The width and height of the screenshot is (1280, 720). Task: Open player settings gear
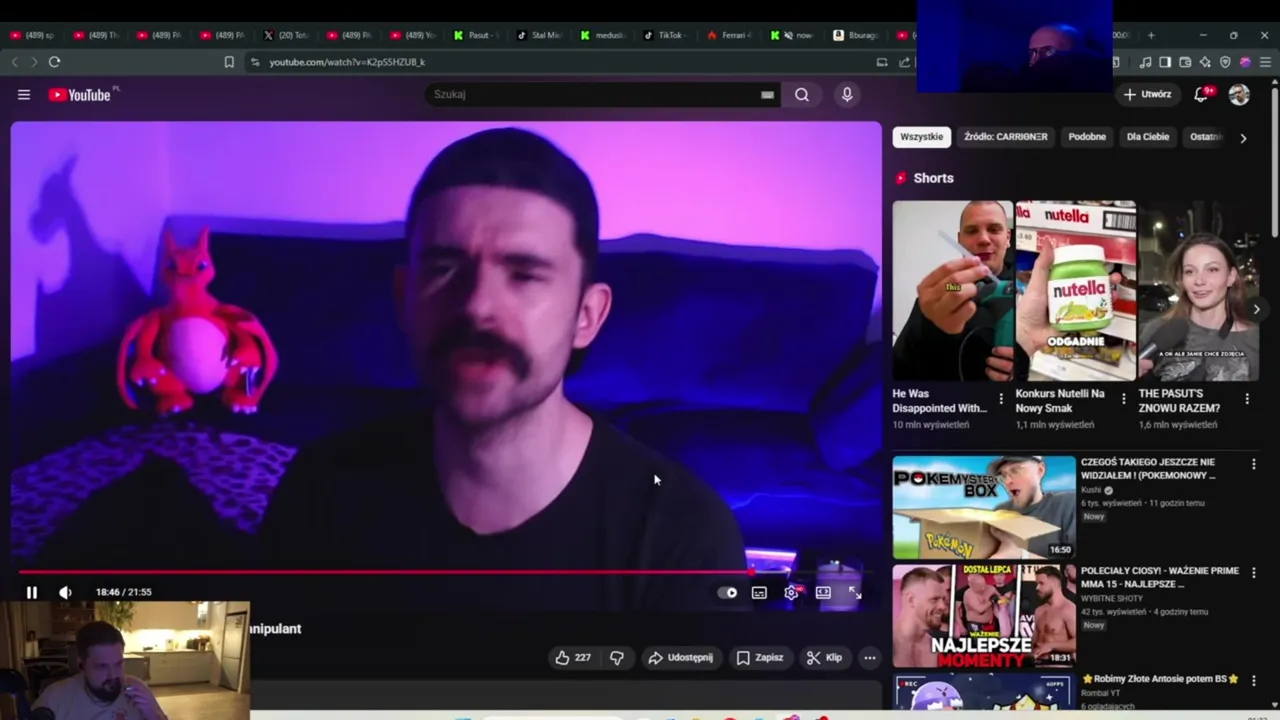(x=791, y=592)
